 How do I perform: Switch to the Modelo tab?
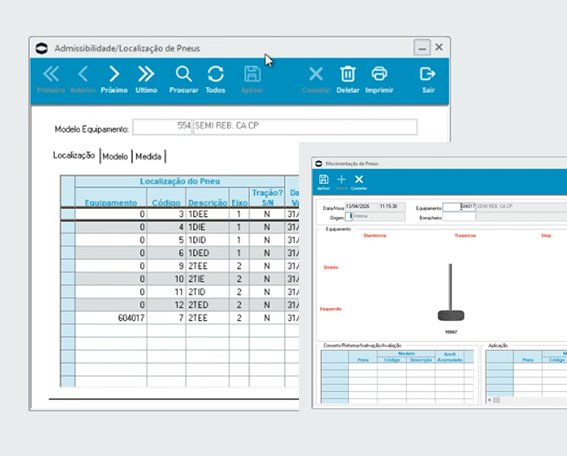point(115,157)
